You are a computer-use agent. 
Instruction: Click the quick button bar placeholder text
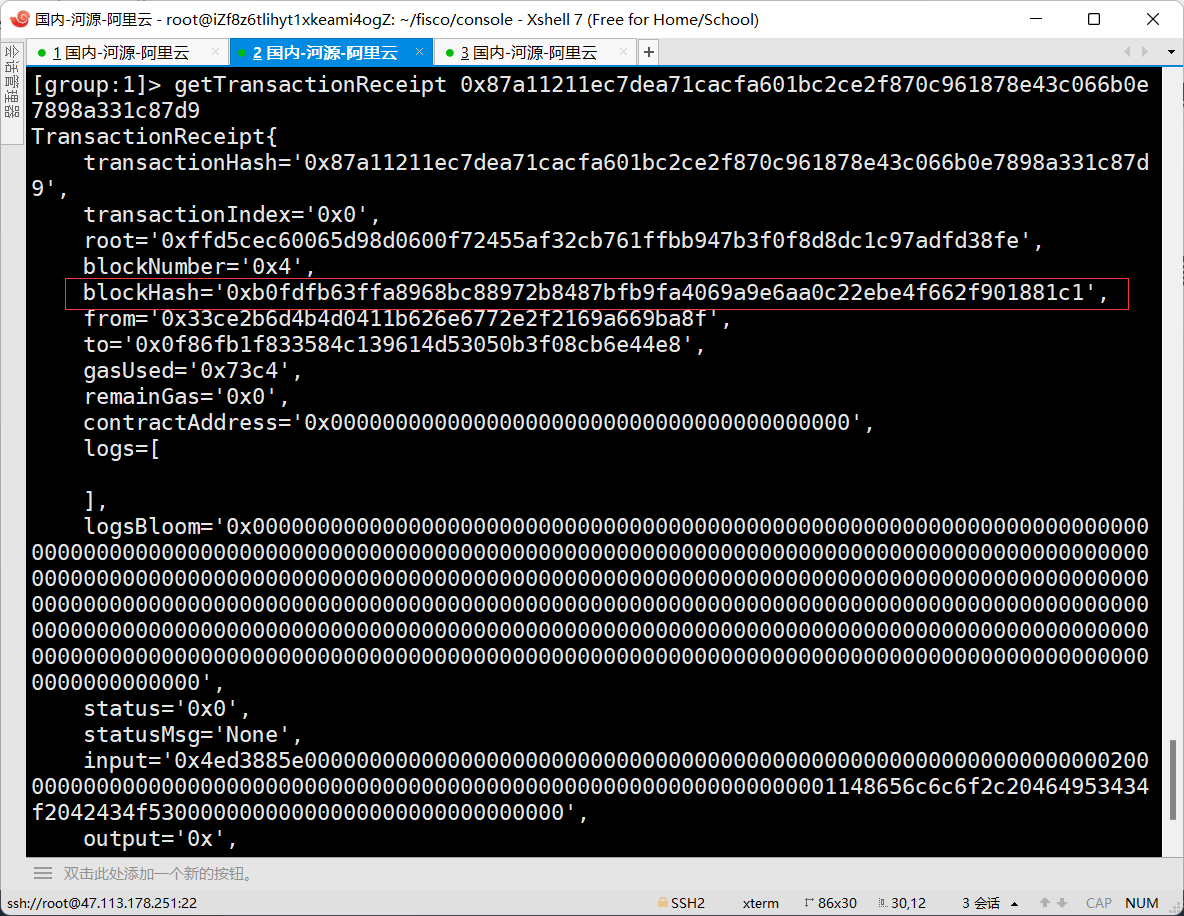coord(158,873)
